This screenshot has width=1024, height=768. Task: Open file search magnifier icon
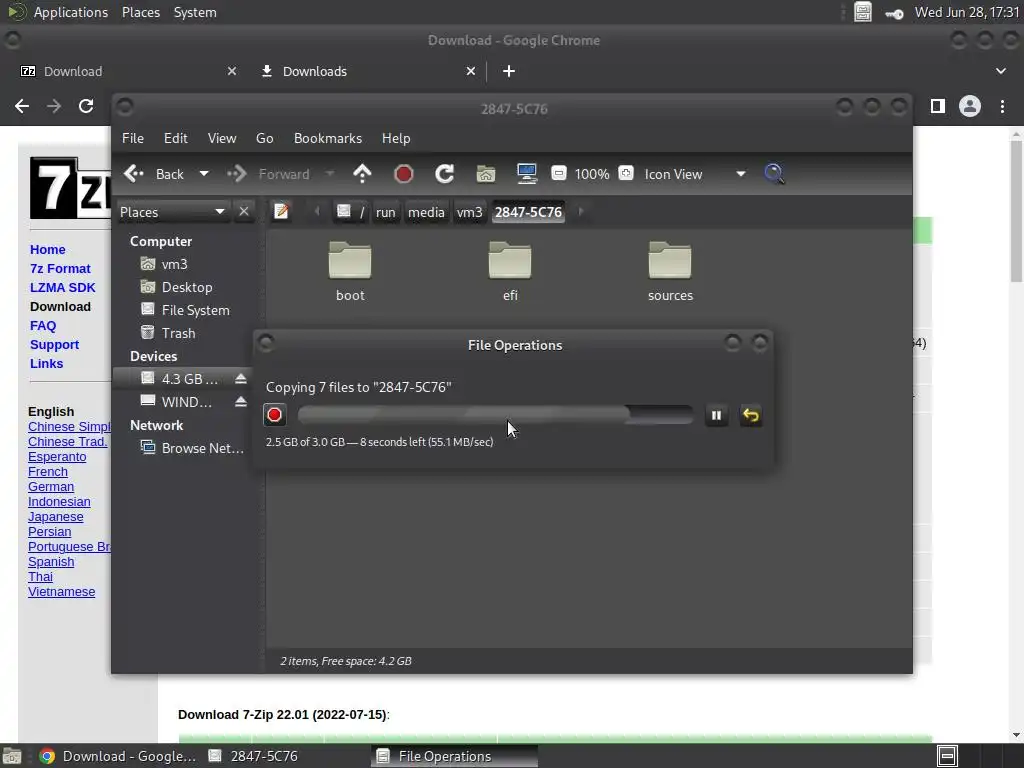point(774,174)
